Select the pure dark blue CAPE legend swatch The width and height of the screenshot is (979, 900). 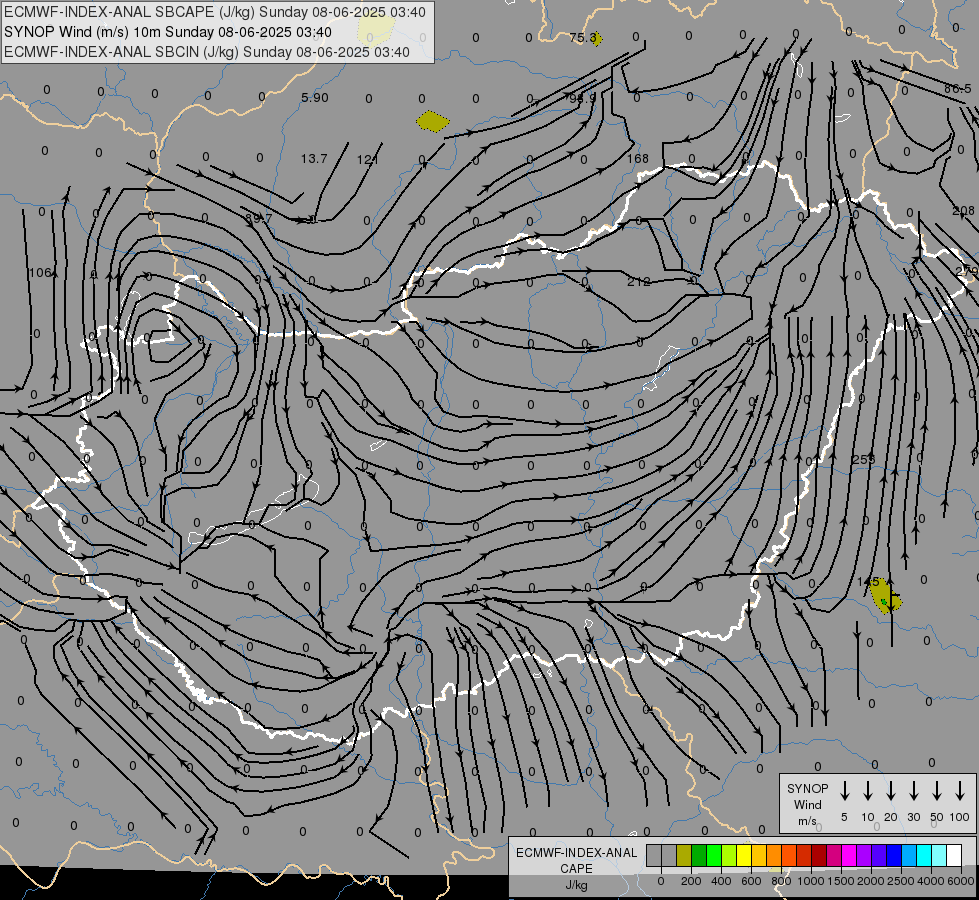(893, 855)
